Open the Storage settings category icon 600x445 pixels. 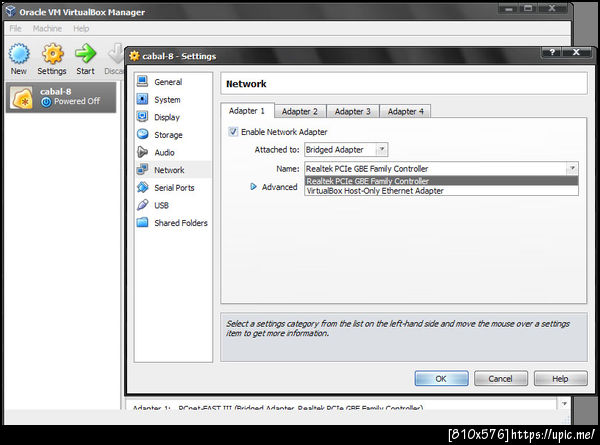[143, 134]
